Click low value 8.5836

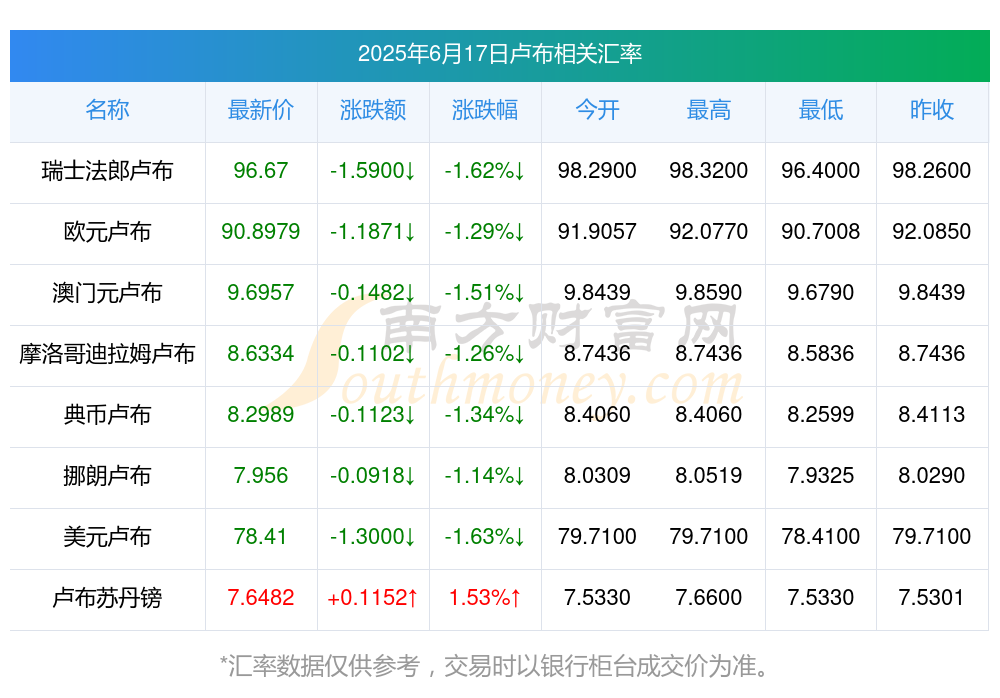pos(821,353)
